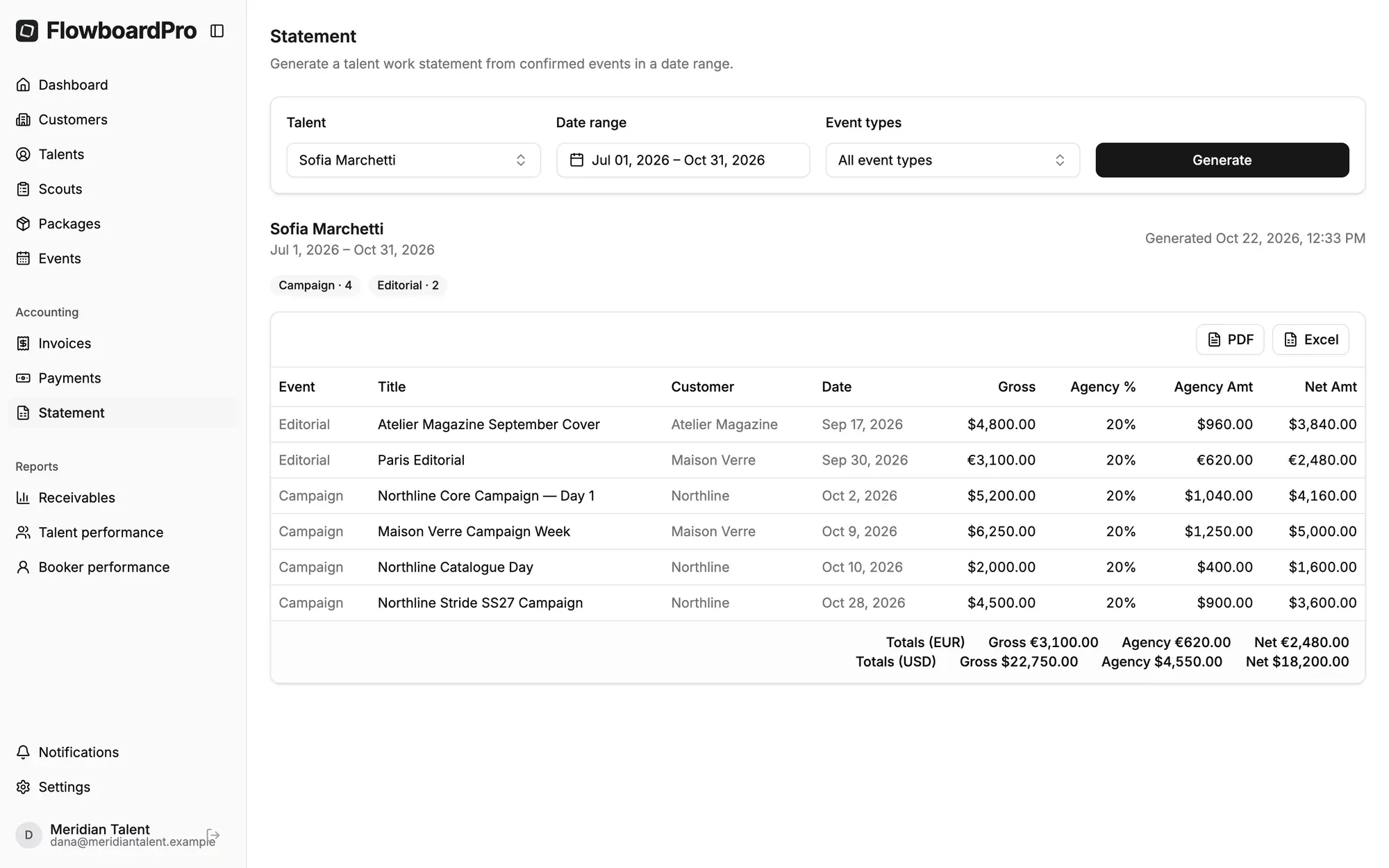Click the logout icon beside Meridian Talent
Viewport: 1389px width, 868px height.
tap(213, 835)
